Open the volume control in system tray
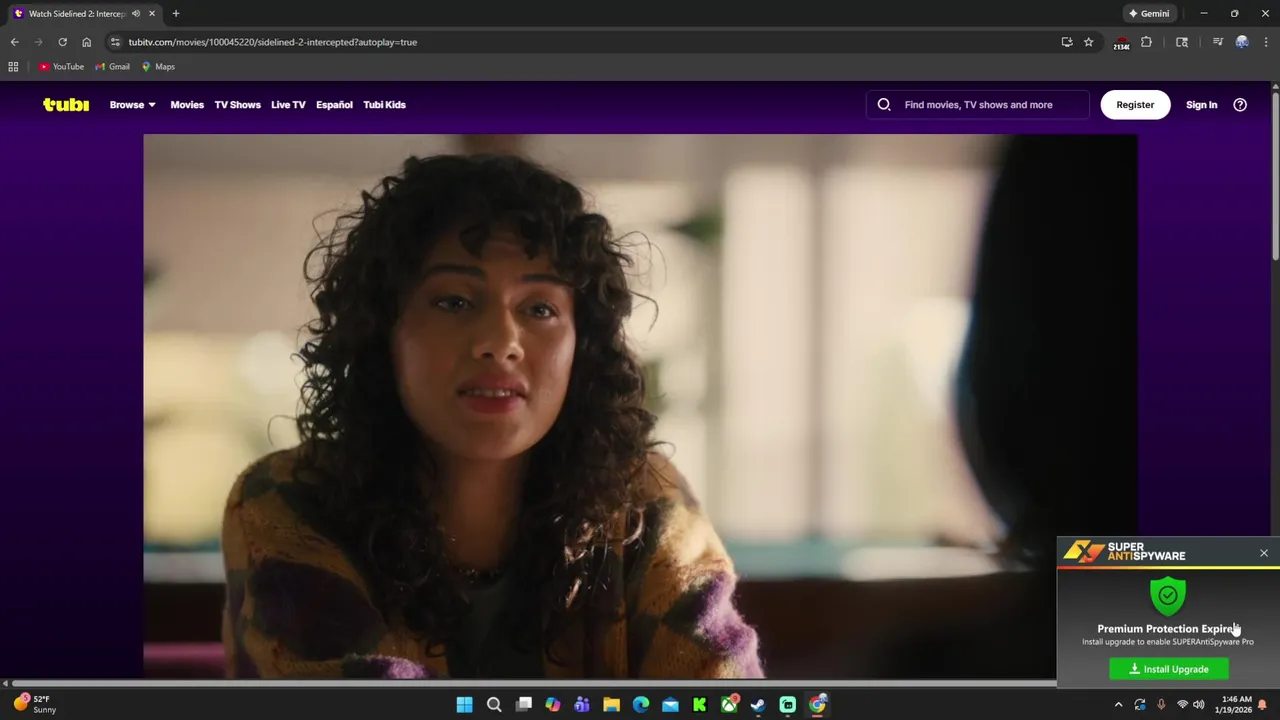 point(1198,705)
